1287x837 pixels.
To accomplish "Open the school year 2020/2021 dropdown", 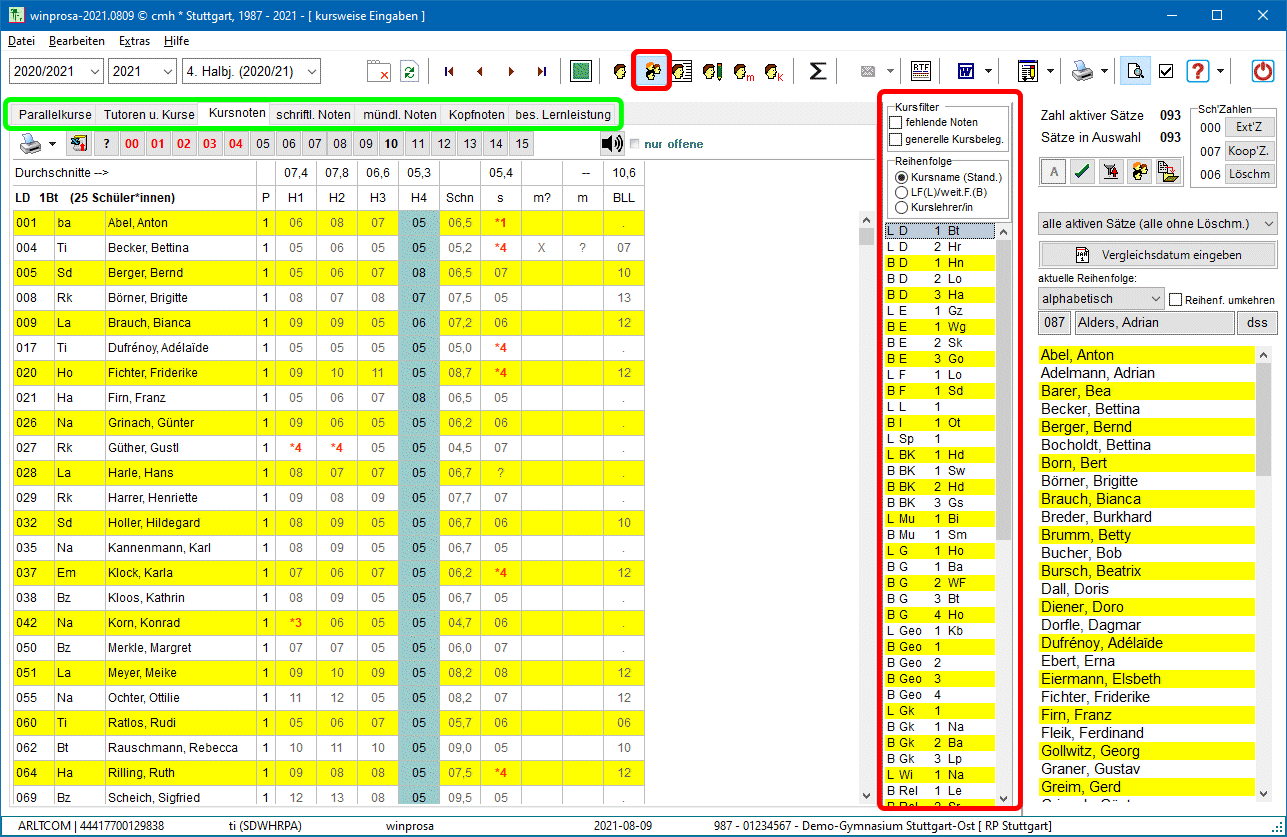I will click(x=94, y=71).
